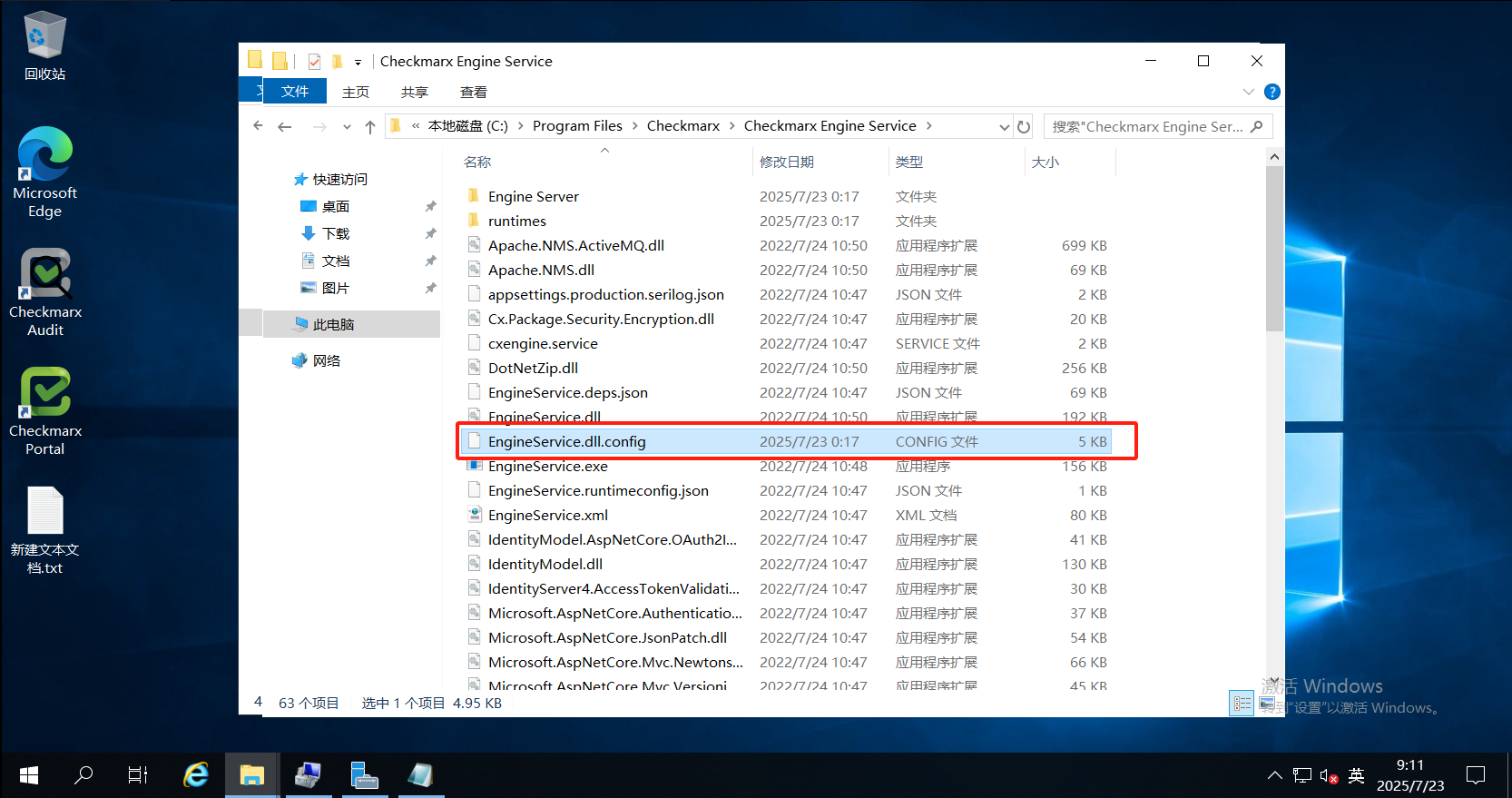This screenshot has width=1512, height=798.
Task: Show hidden system tray icons
Action: pos(1275,775)
